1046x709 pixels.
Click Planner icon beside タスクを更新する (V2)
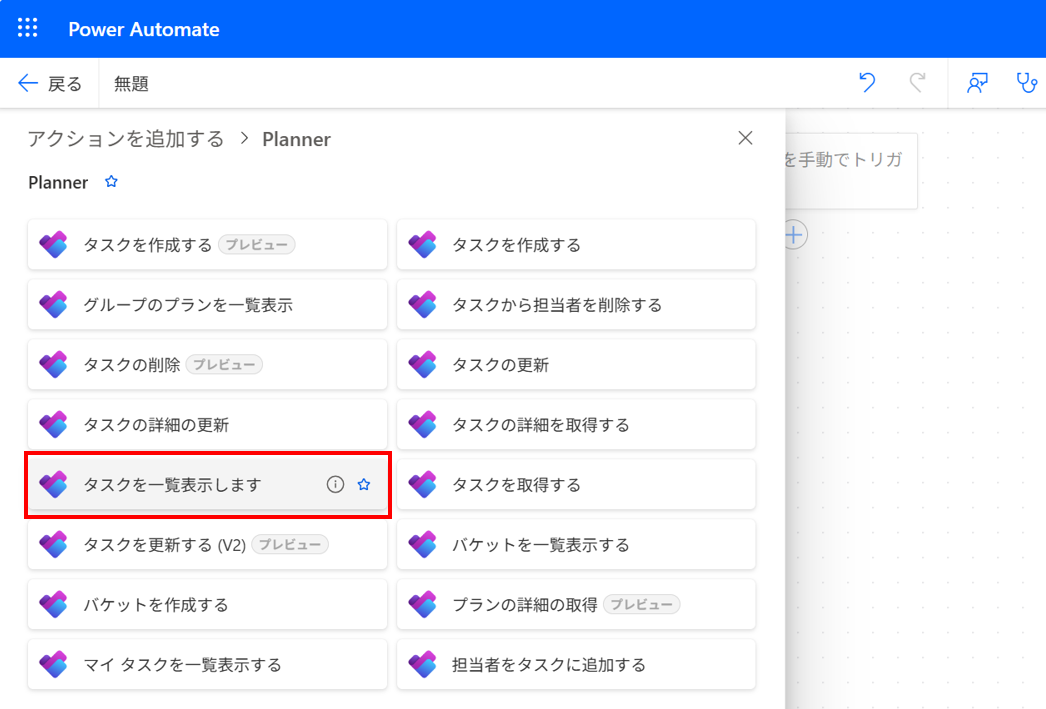click(53, 545)
